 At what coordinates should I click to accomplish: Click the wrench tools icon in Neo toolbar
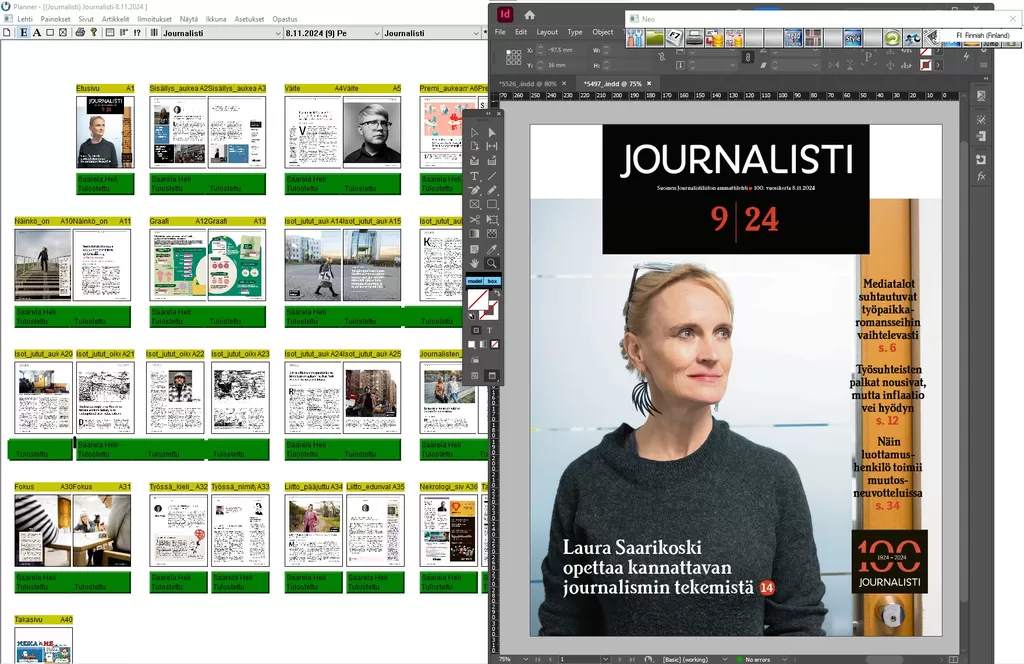tap(635, 38)
